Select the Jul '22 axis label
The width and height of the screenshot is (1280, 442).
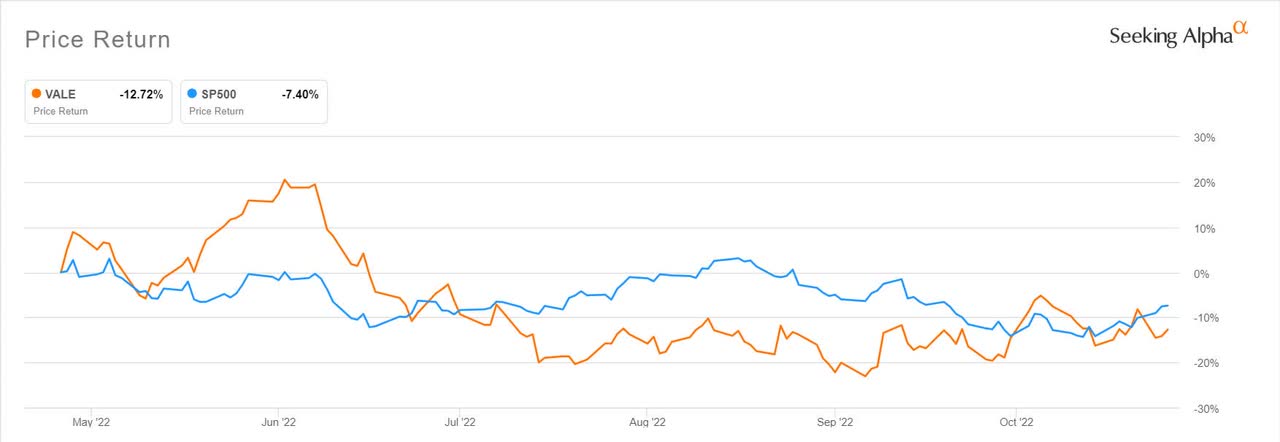(x=459, y=422)
